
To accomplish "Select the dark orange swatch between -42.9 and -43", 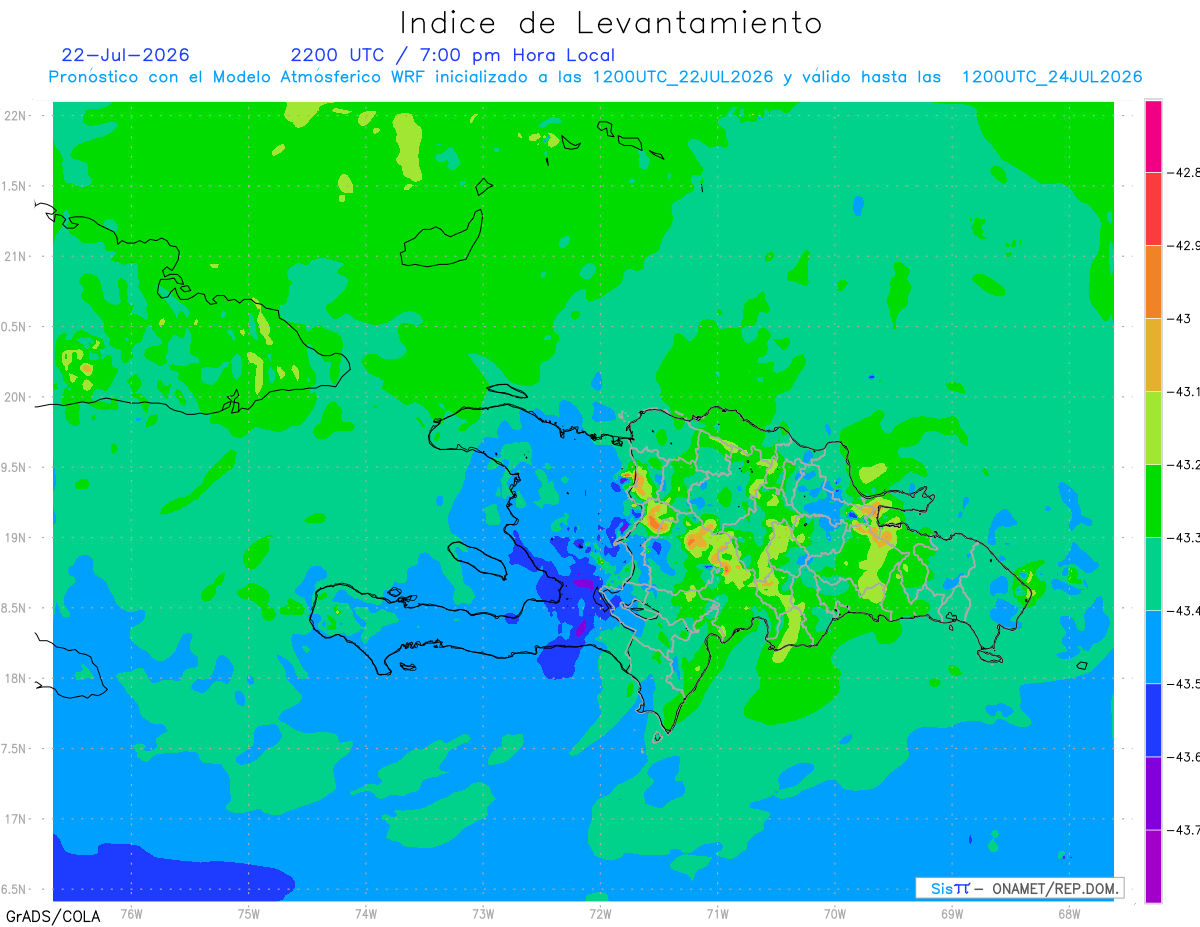I will coord(1153,282).
